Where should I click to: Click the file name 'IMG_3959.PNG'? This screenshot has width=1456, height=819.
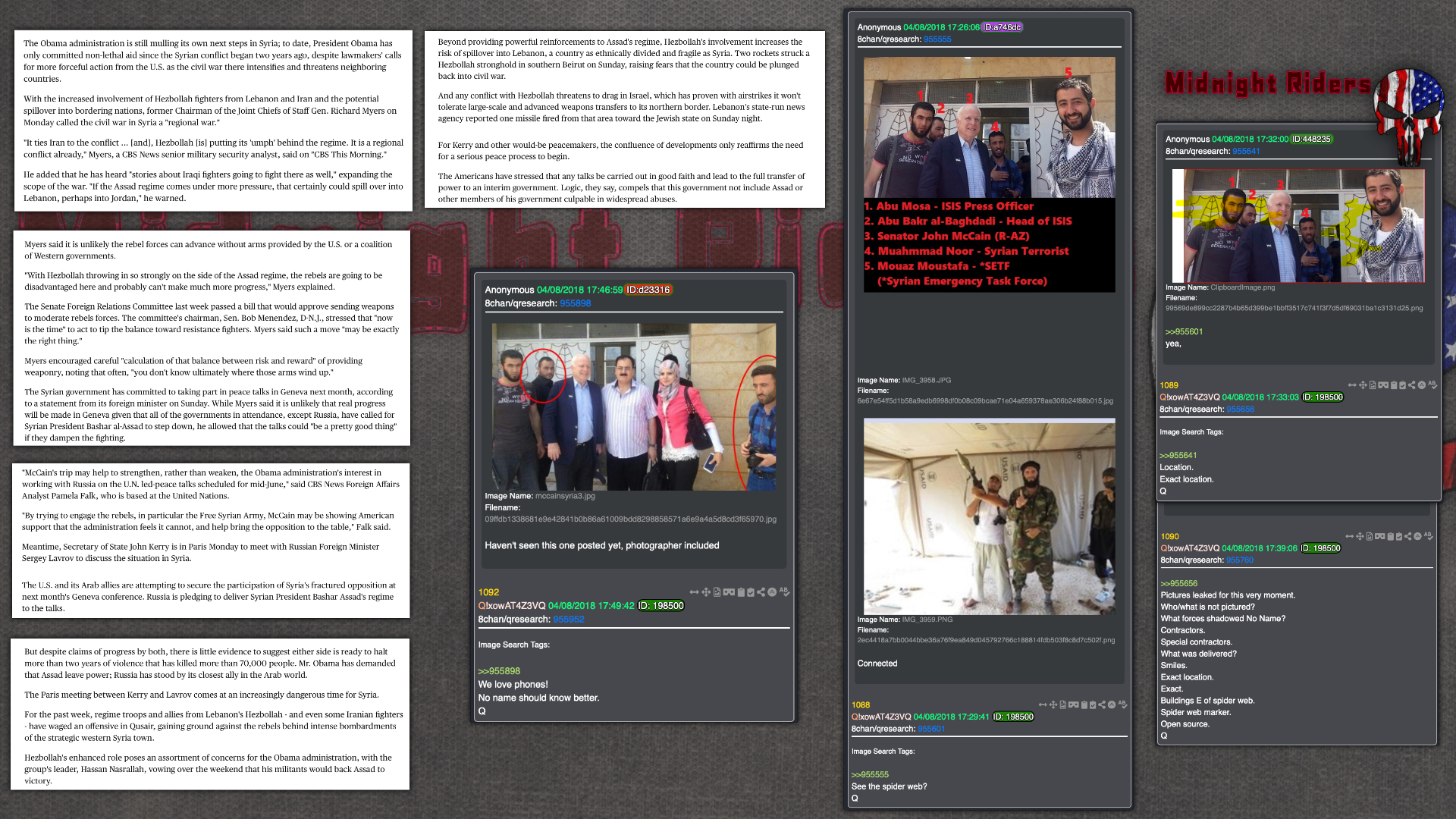927,620
